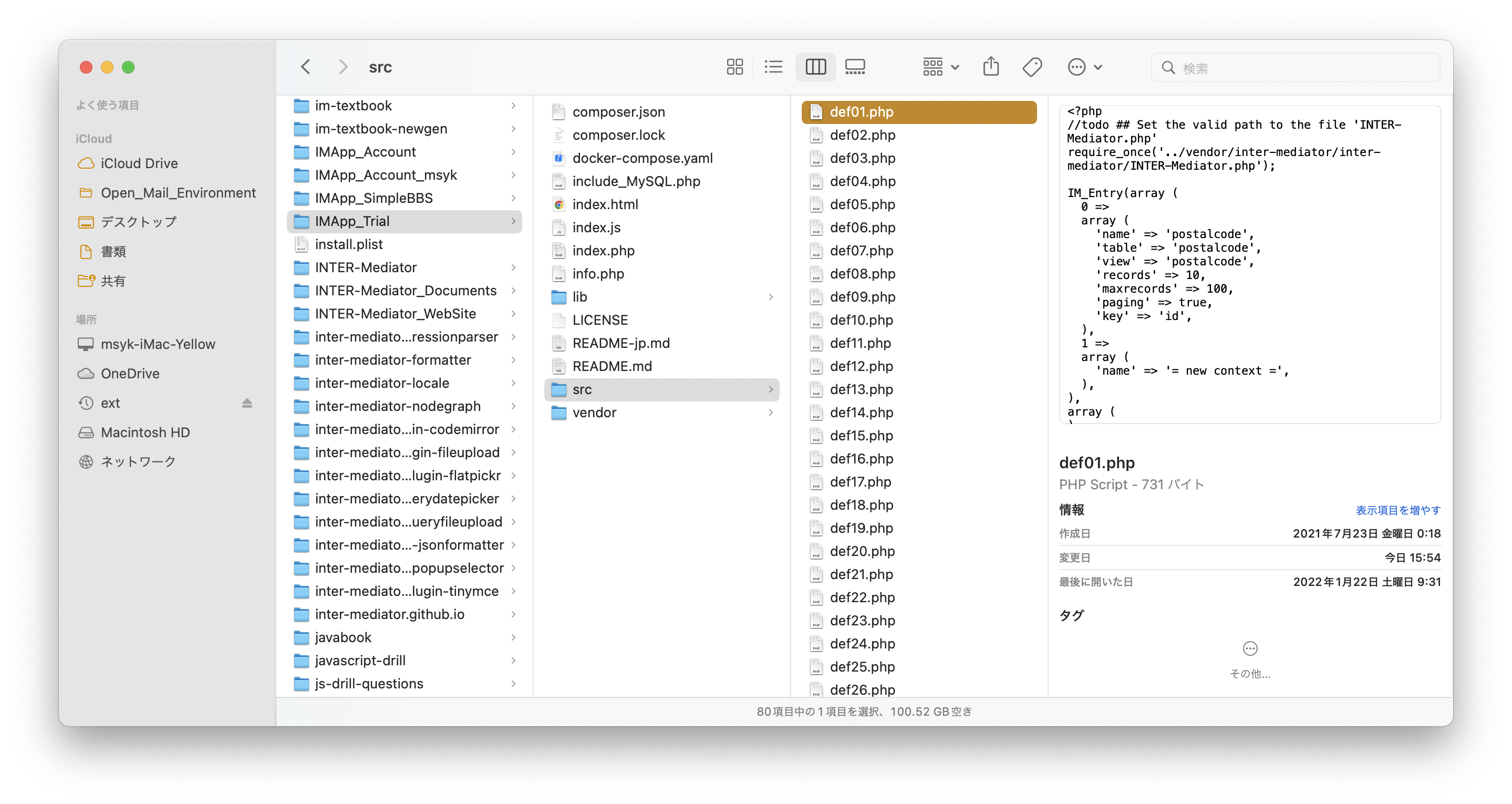This screenshot has height=804, width=1512.
Task: Eject the ext volume
Action: (x=247, y=403)
